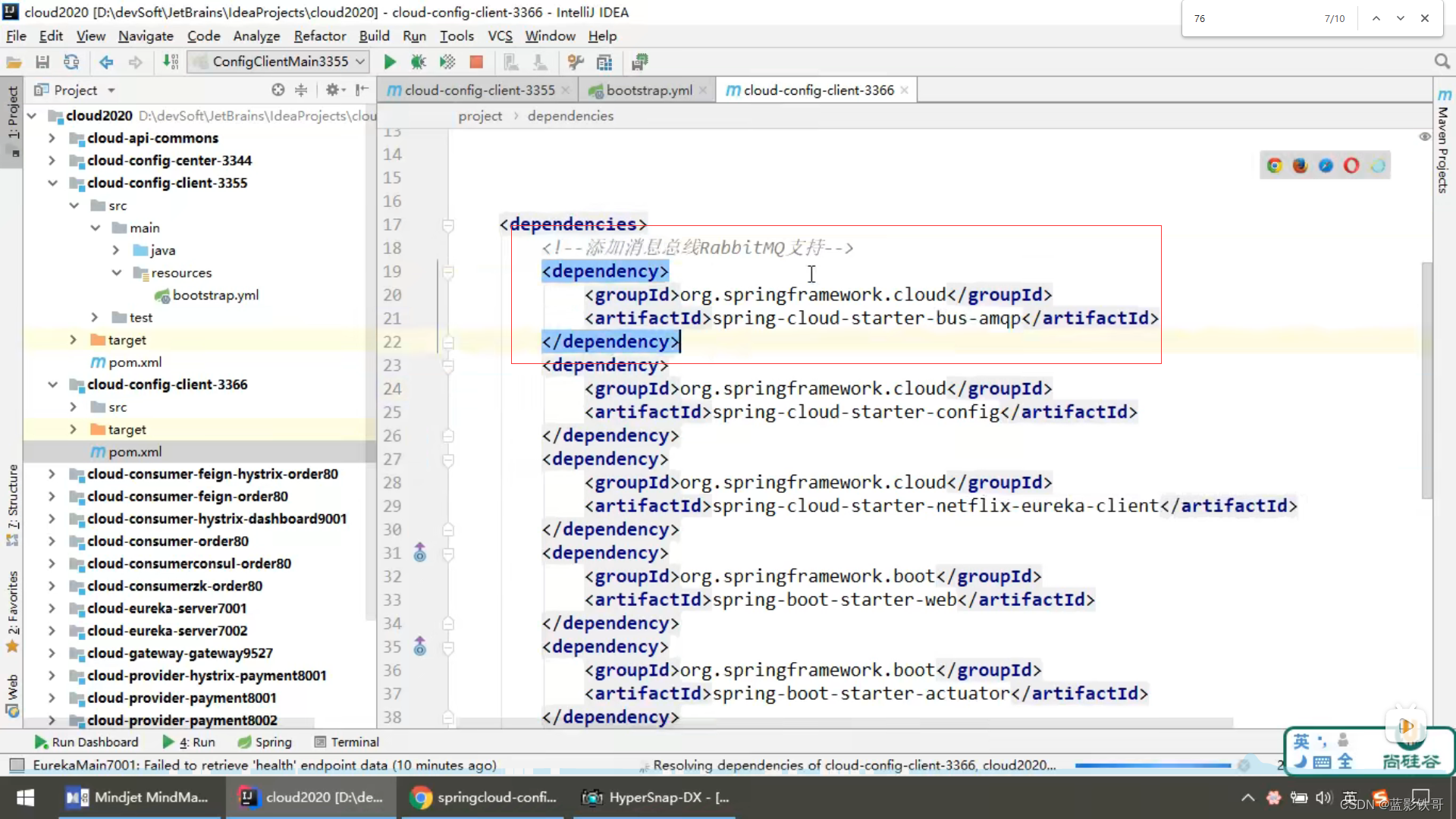1456x819 pixels.
Task: Open the run configuration dropdown ConfigClientMain3355
Action: (x=278, y=61)
